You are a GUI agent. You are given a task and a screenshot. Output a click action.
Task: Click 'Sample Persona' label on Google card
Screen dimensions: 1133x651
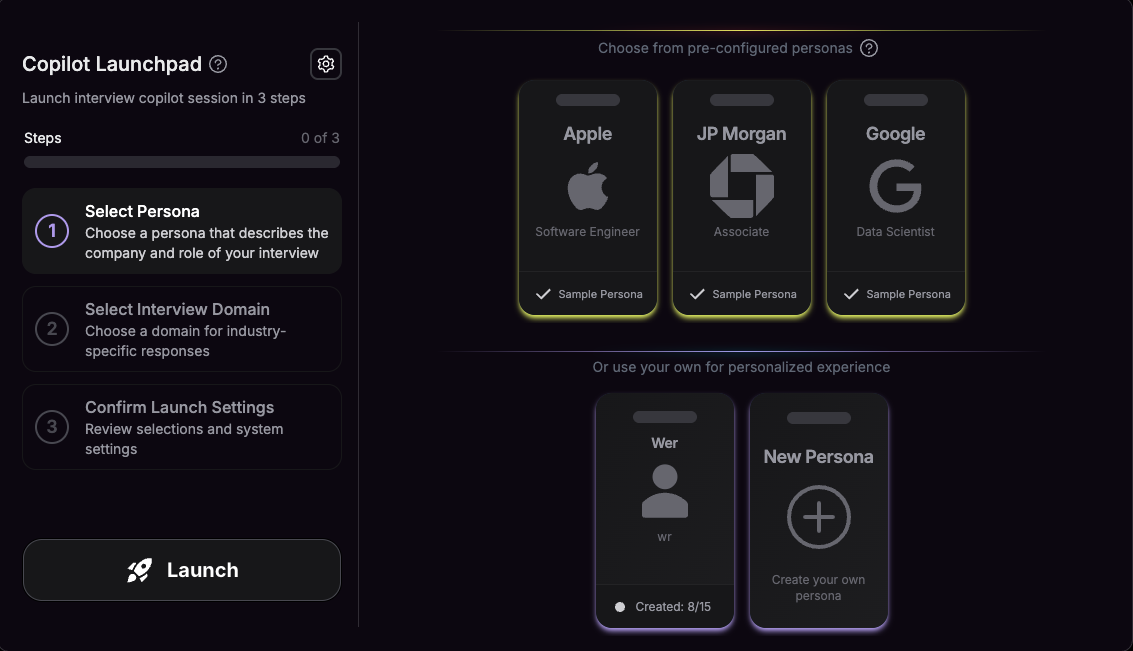[908, 294]
